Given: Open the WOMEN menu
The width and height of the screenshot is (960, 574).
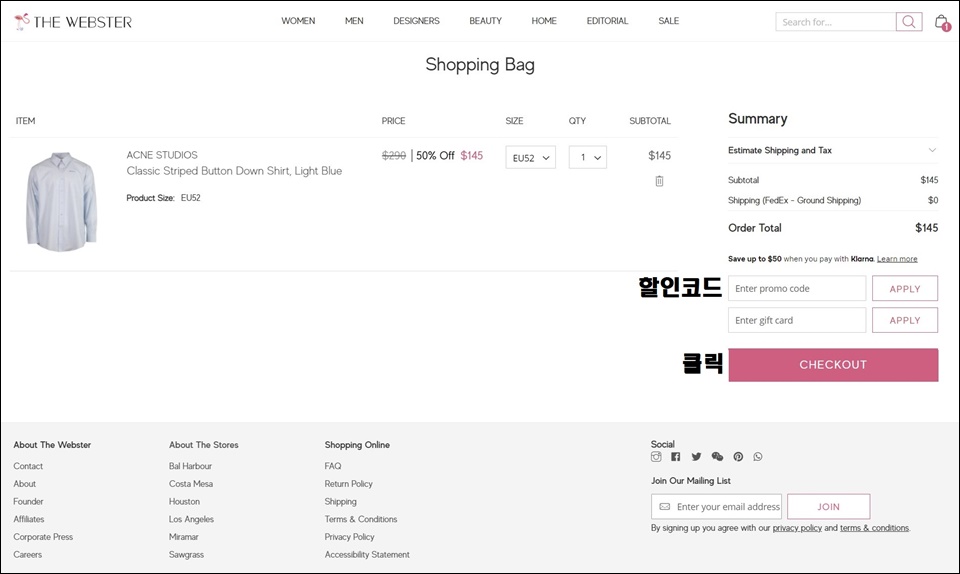Looking at the screenshot, I should [x=298, y=21].
